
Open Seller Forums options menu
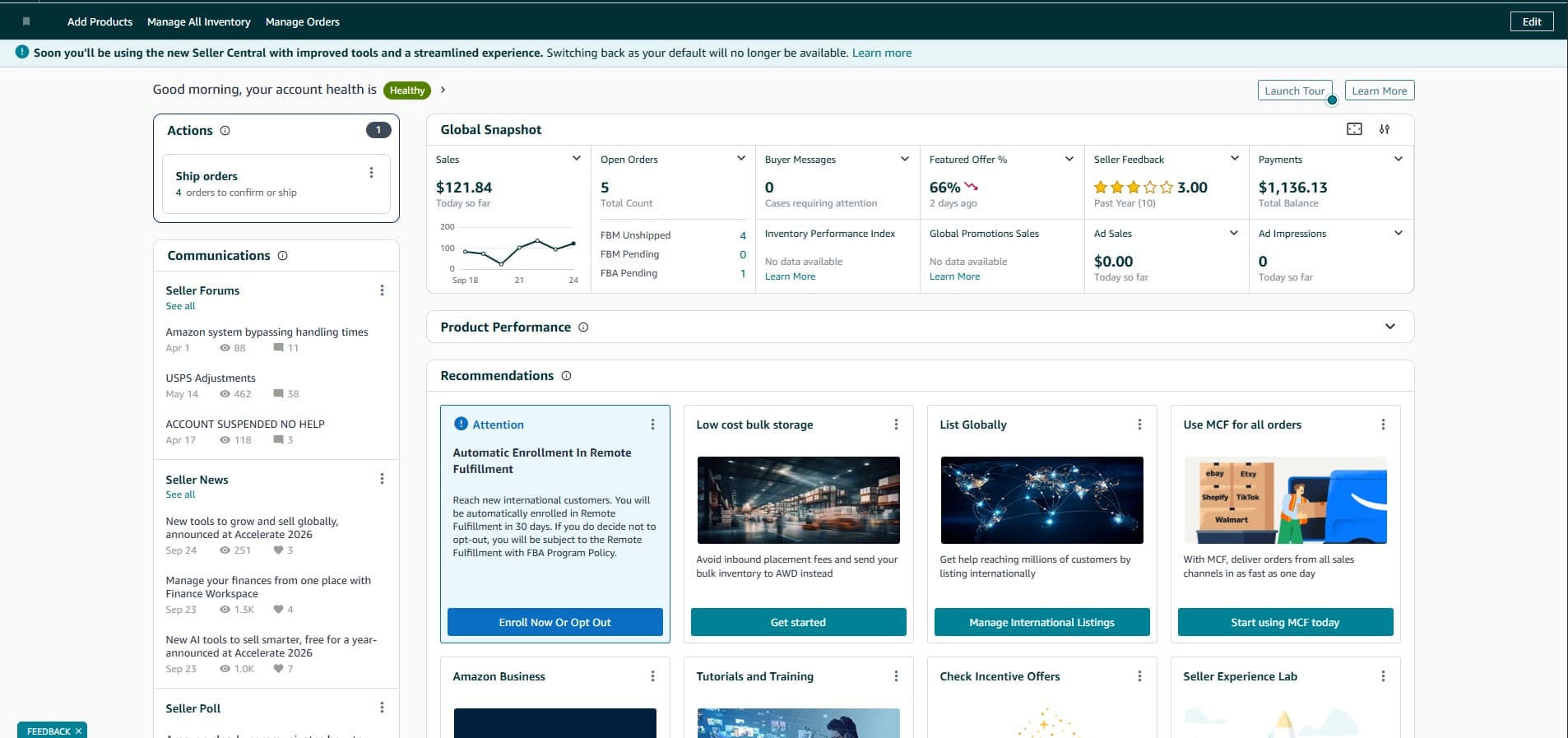(x=382, y=290)
